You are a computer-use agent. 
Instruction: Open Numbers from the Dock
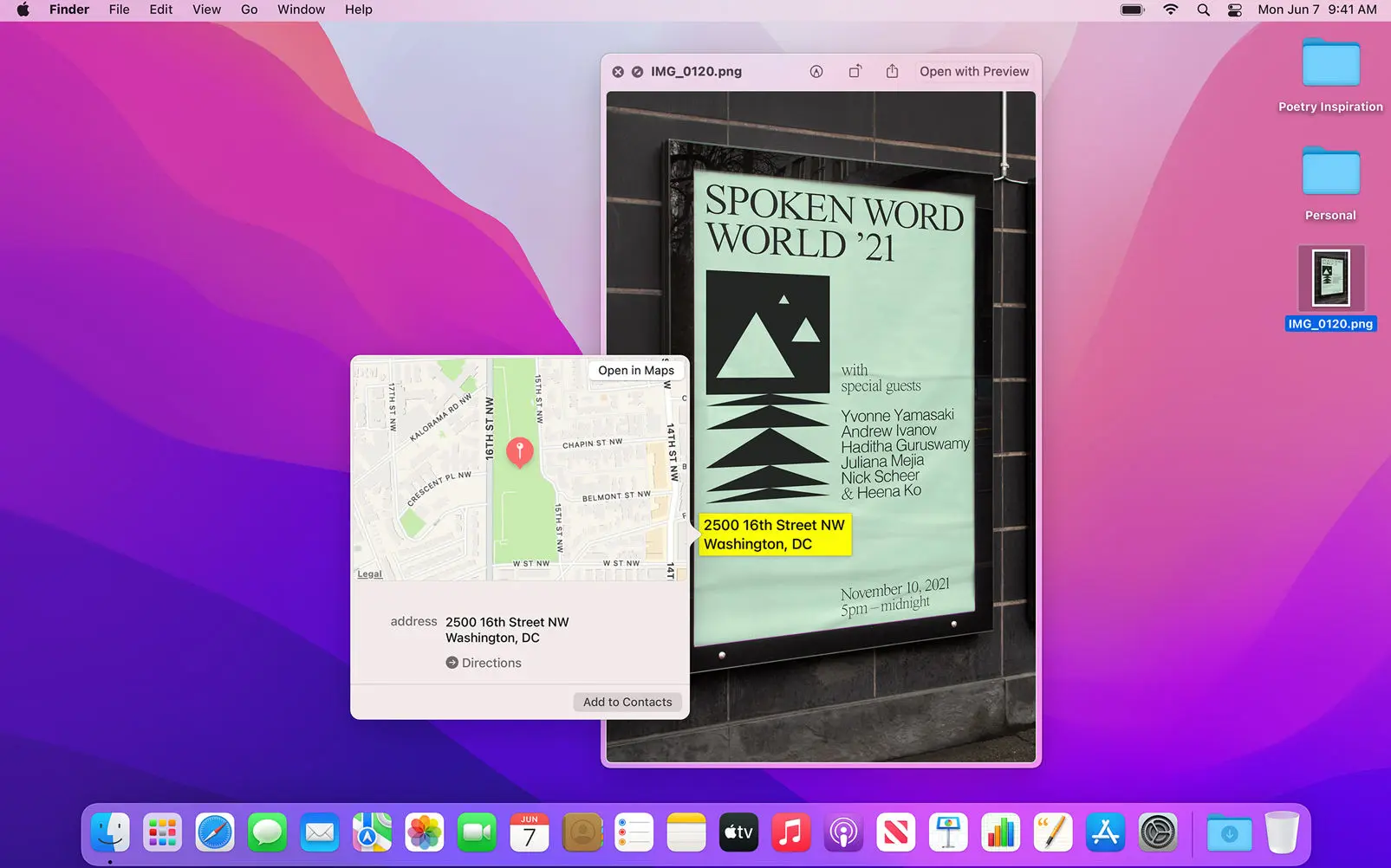click(1001, 833)
